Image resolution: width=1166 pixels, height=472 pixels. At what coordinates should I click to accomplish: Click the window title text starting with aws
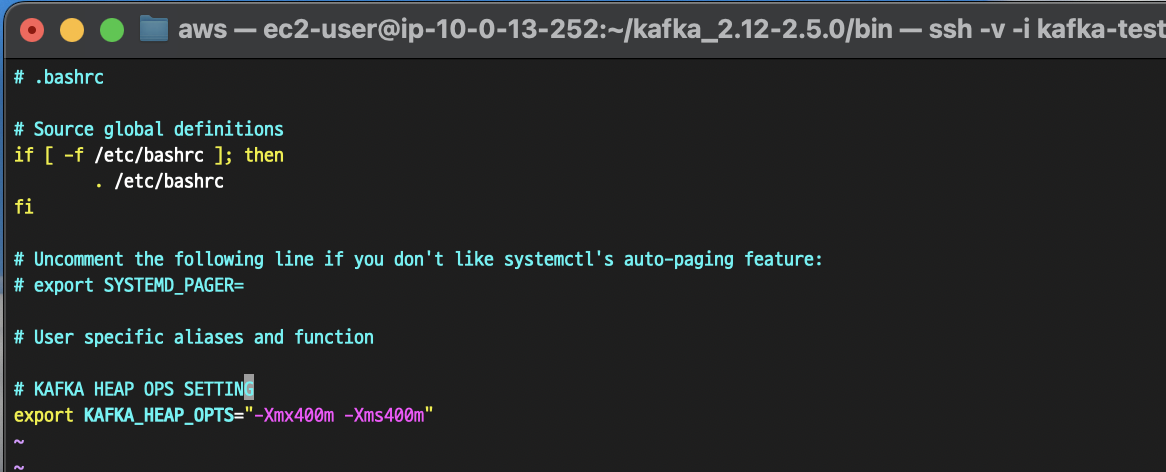[x=671, y=30]
